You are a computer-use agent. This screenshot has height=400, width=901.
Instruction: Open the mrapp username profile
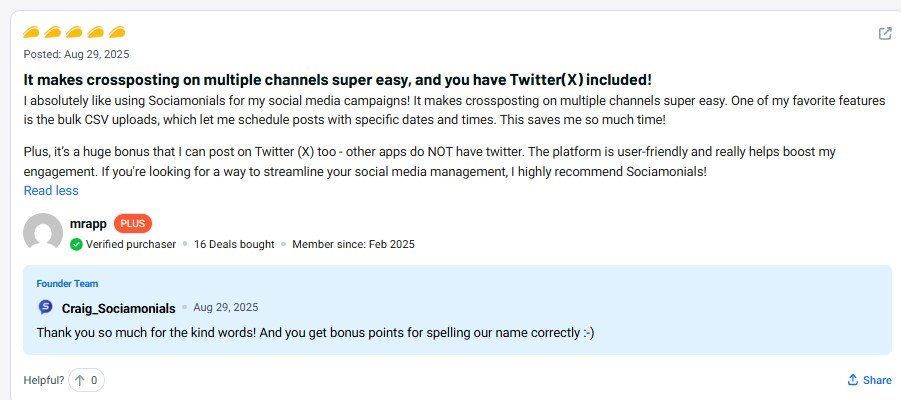(86, 224)
